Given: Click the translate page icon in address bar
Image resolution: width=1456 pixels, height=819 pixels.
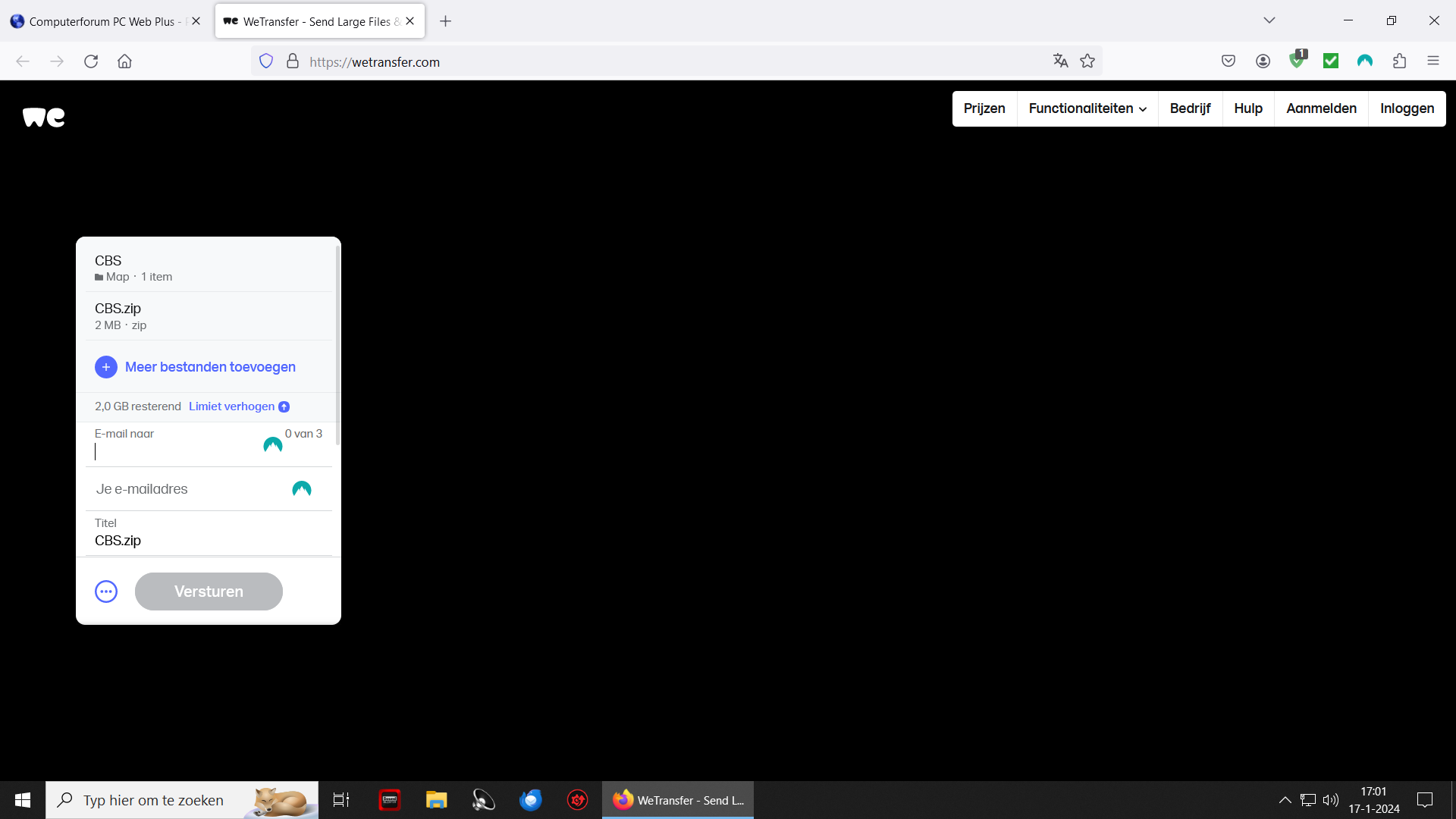Looking at the screenshot, I should coord(1060,61).
